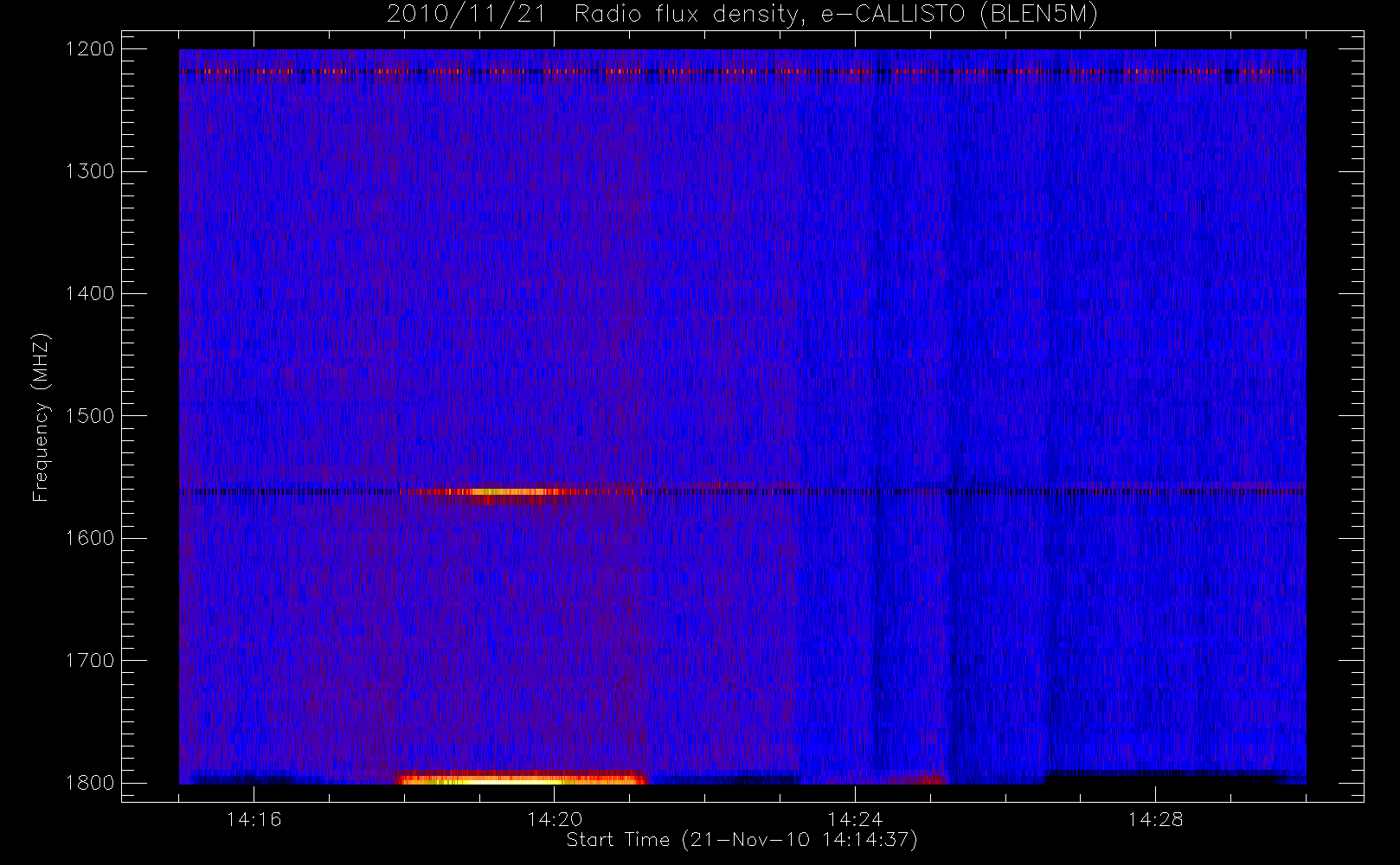Image resolution: width=1400 pixels, height=865 pixels.
Task: Click the 1400 frequency tick label
Action: coord(90,293)
